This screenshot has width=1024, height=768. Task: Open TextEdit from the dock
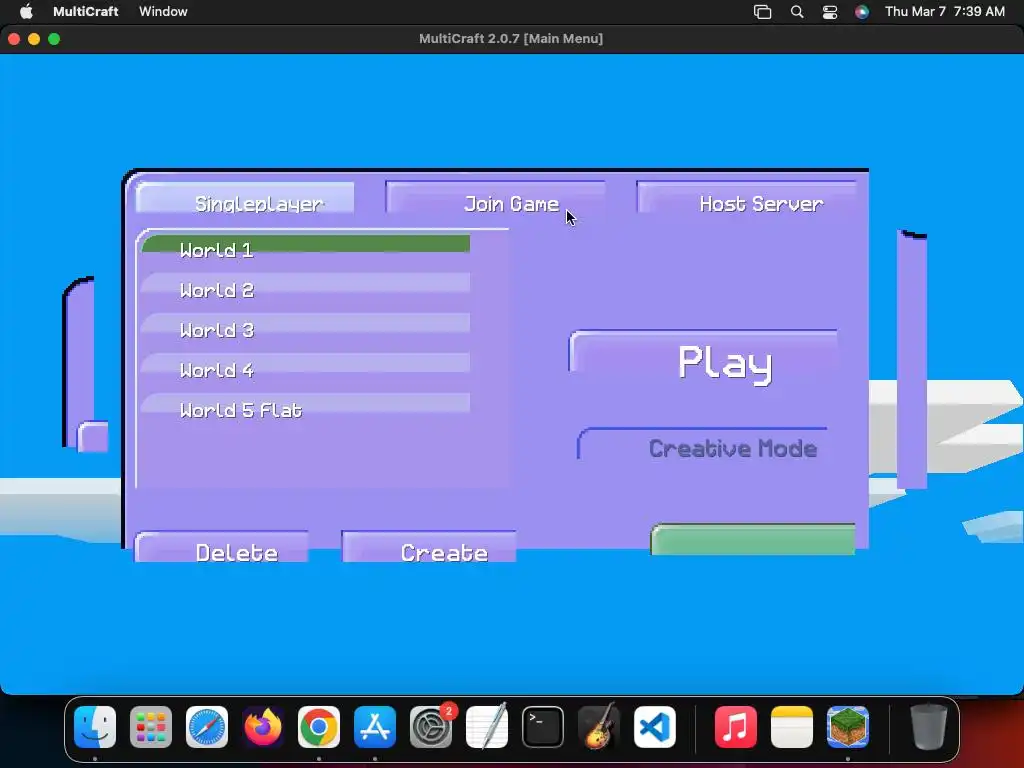click(487, 727)
